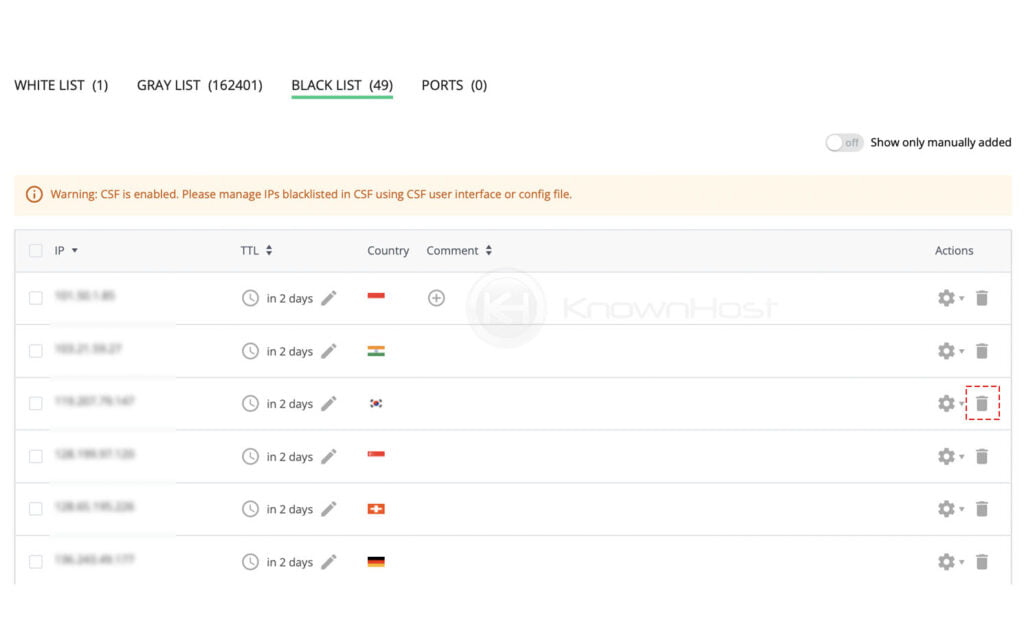Click the clock icon in the Germany flag row
The width and height of the screenshot is (1024, 640).
[250, 562]
